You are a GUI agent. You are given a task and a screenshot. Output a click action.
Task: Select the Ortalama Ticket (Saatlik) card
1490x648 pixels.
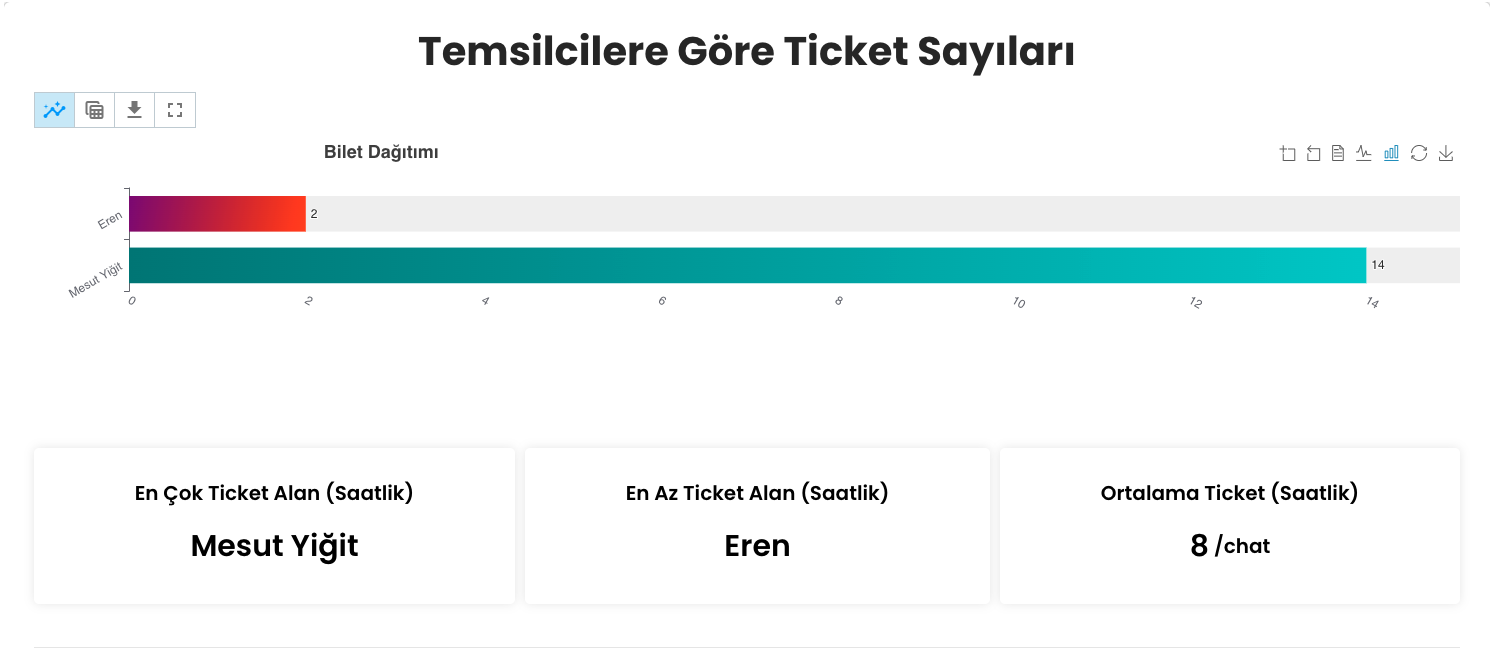click(x=1230, y=526)
